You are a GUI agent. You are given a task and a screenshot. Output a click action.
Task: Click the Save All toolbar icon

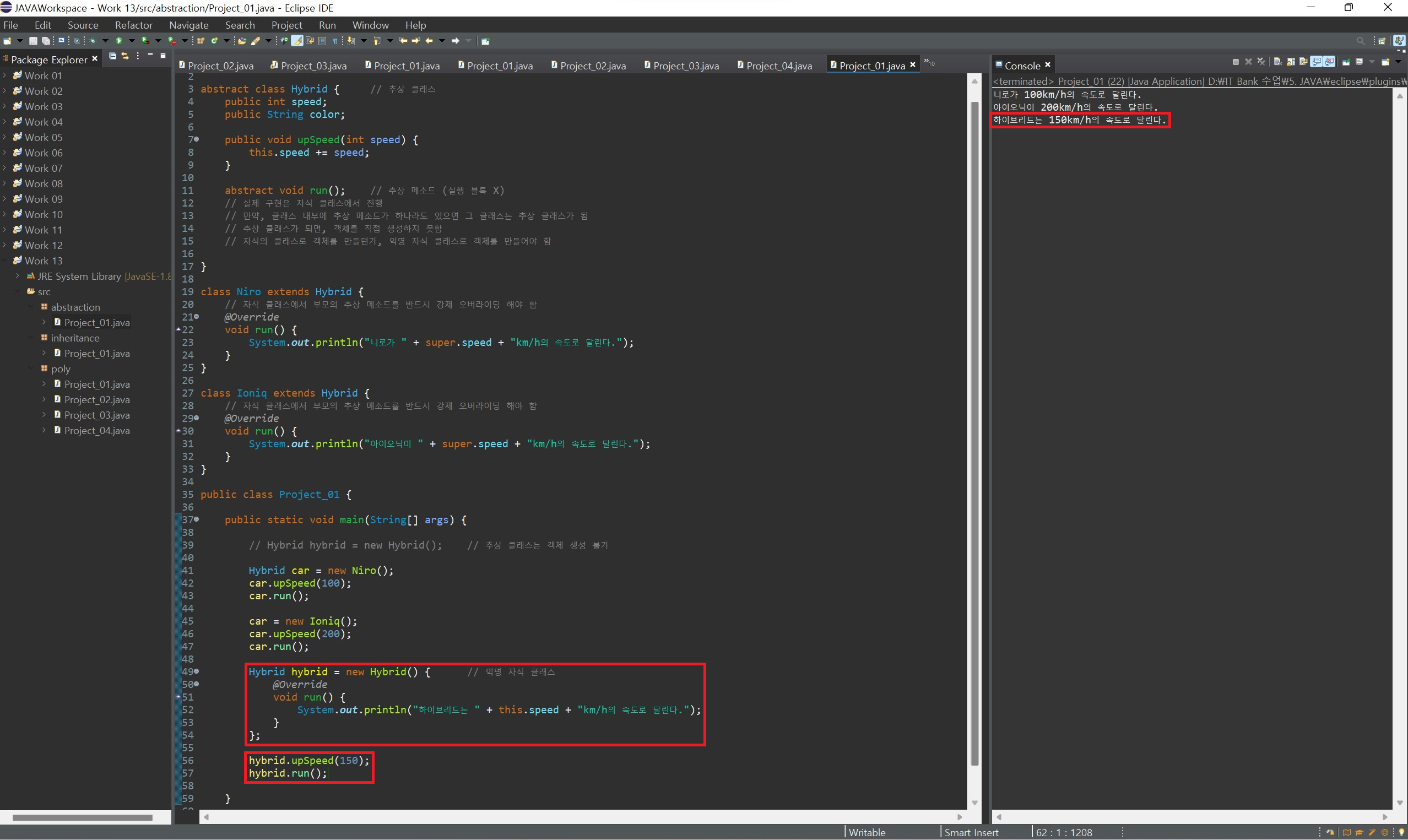pos(46,41)
